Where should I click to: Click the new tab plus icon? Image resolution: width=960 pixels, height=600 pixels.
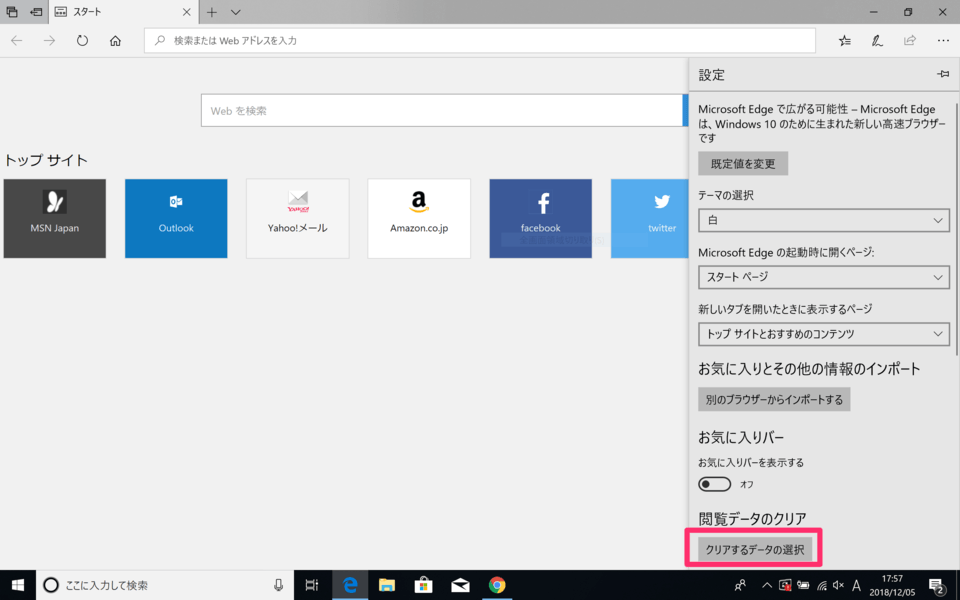(x=211, y=12)
